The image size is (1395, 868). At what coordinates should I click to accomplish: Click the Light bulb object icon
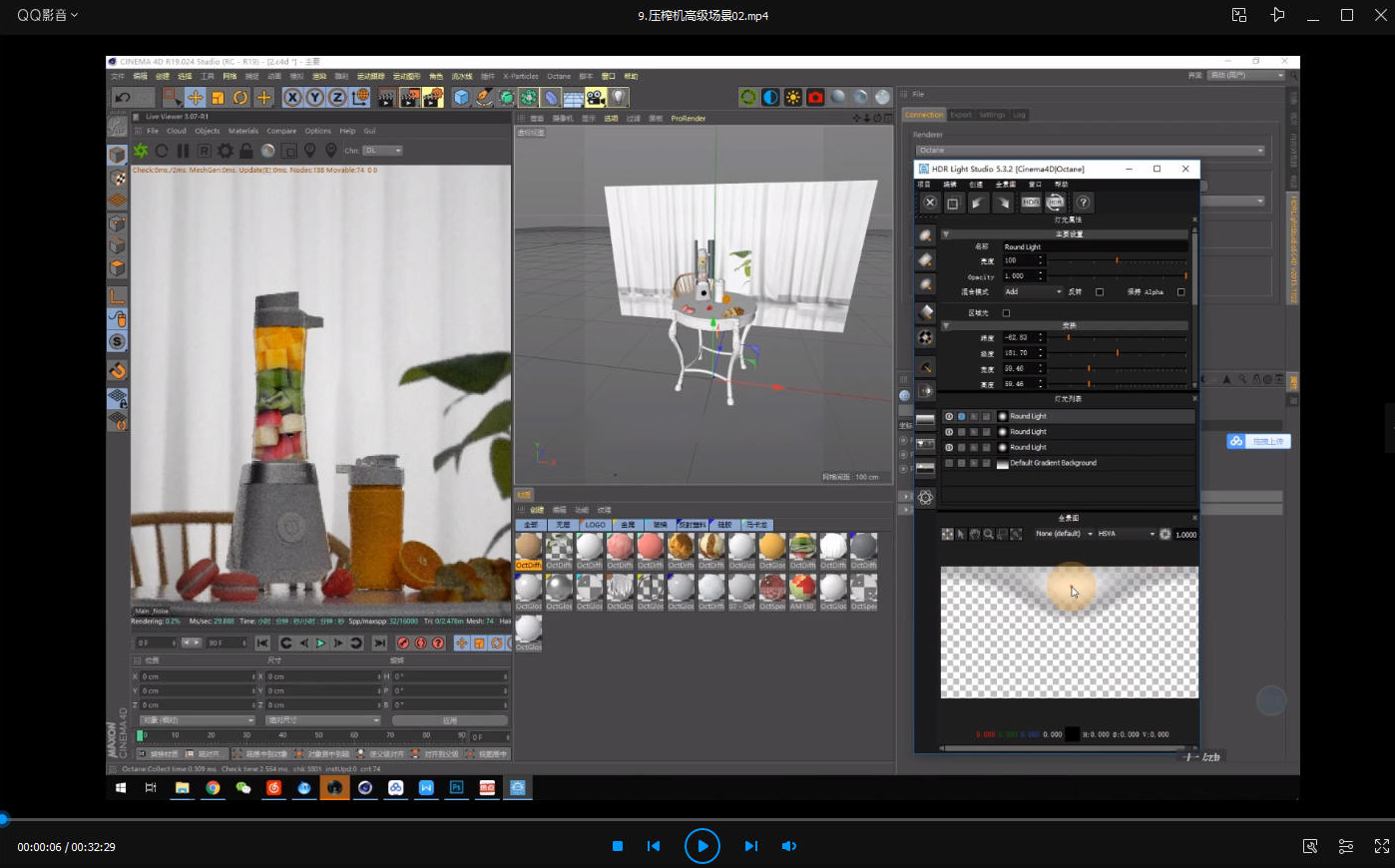(619, 97)
